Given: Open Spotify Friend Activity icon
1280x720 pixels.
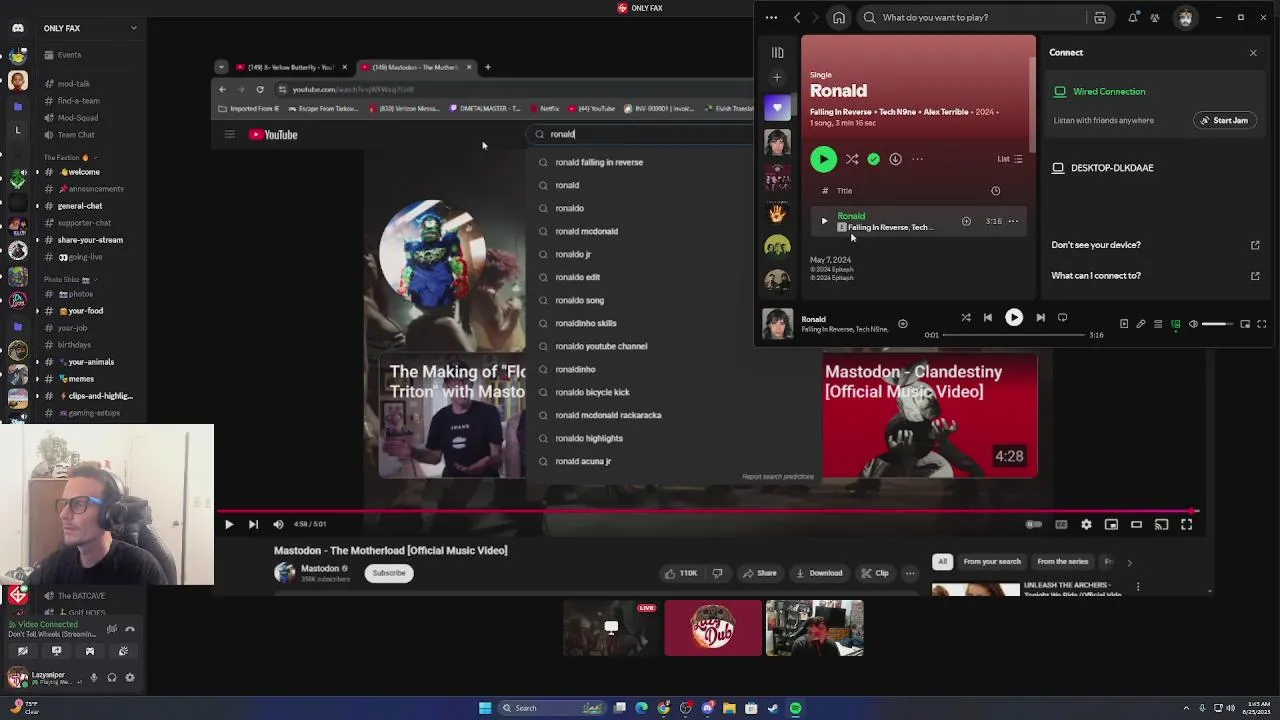Looking at the screenshot, I should tap(1155, 17).
